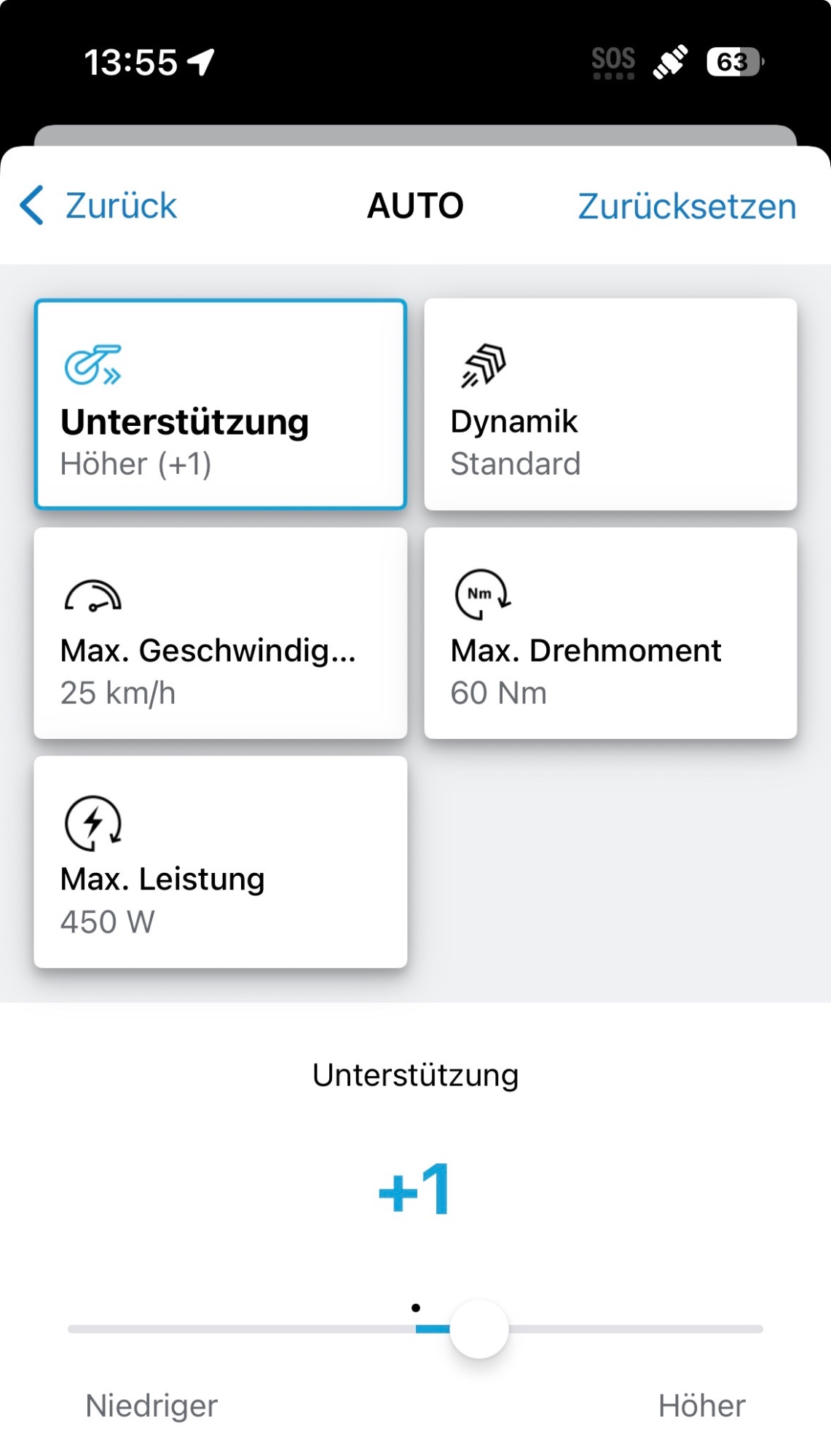Tap the slider's center default marker dot
The width and height of the screenshot is (831, 1456).
(416, 1308)
